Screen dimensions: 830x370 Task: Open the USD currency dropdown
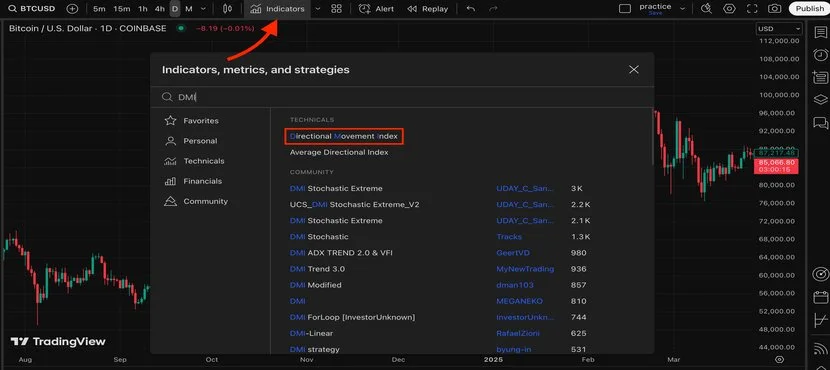779,29
